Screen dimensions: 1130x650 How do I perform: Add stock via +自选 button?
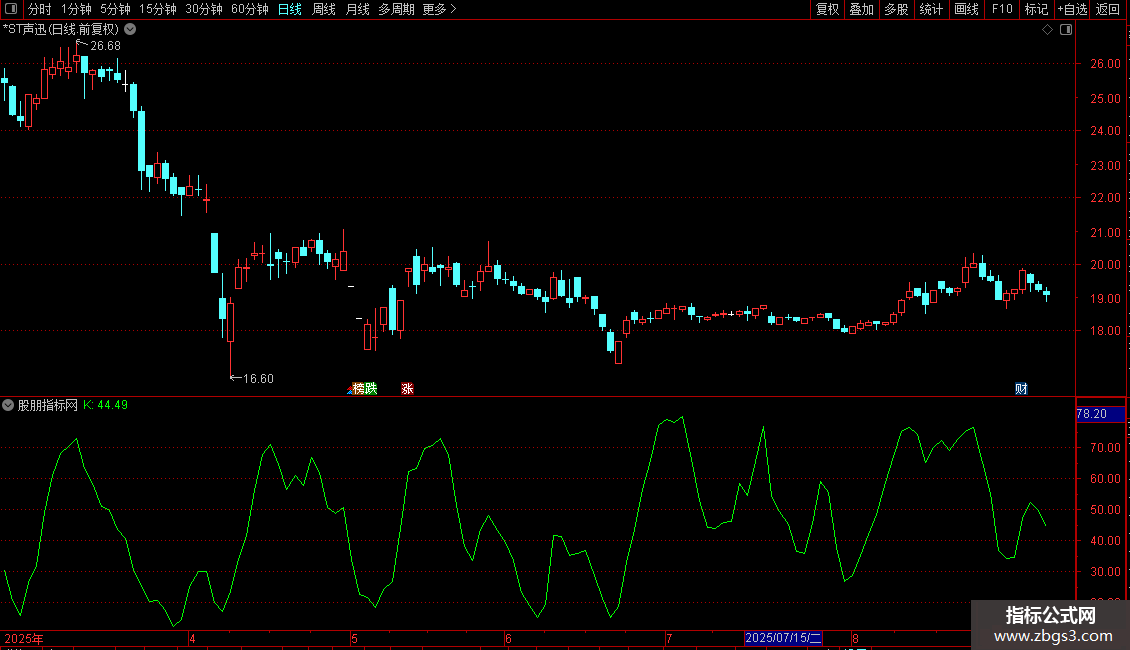click(x=1072, y=9)
